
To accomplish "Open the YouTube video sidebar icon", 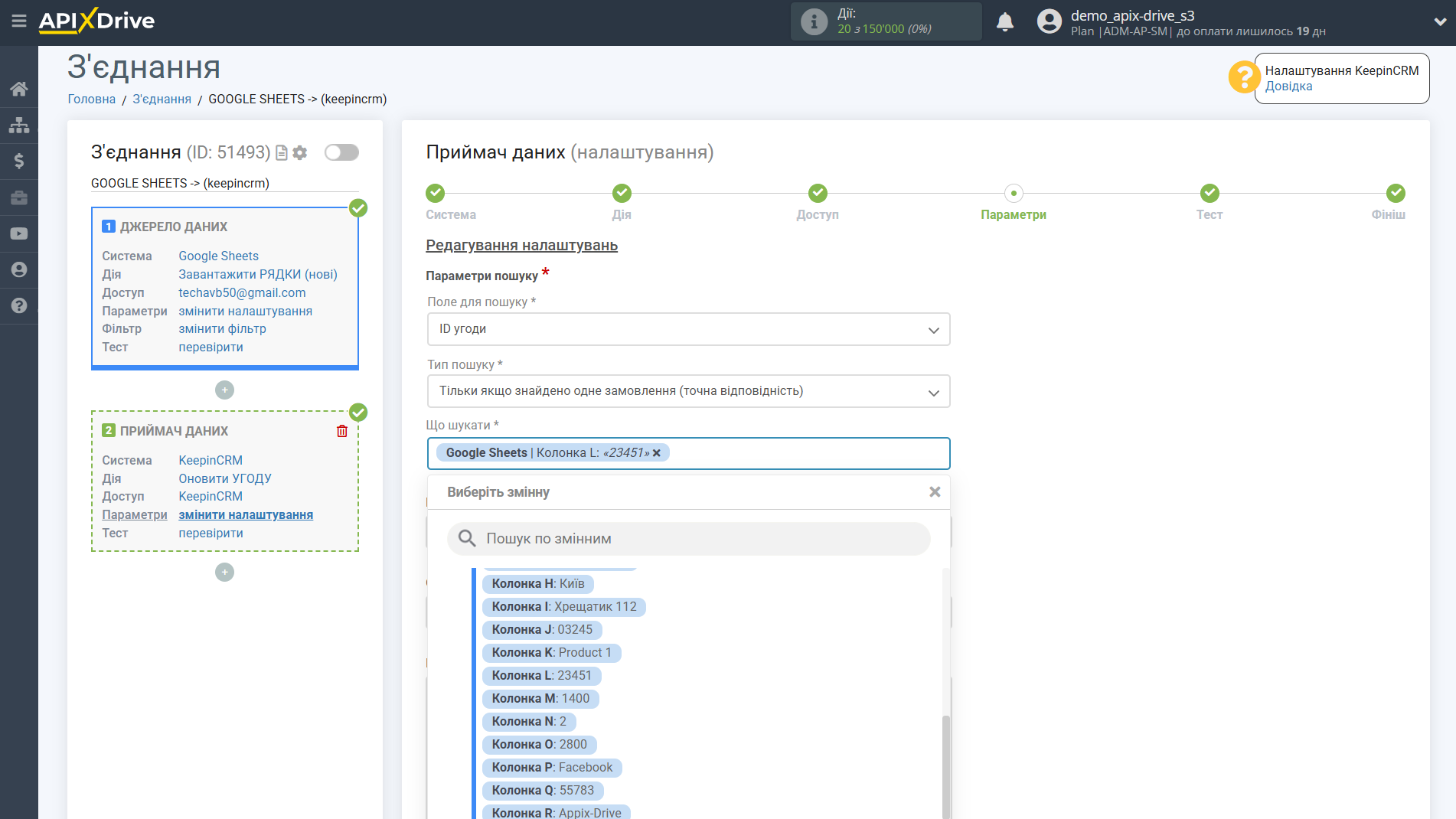I will point(19,233).
